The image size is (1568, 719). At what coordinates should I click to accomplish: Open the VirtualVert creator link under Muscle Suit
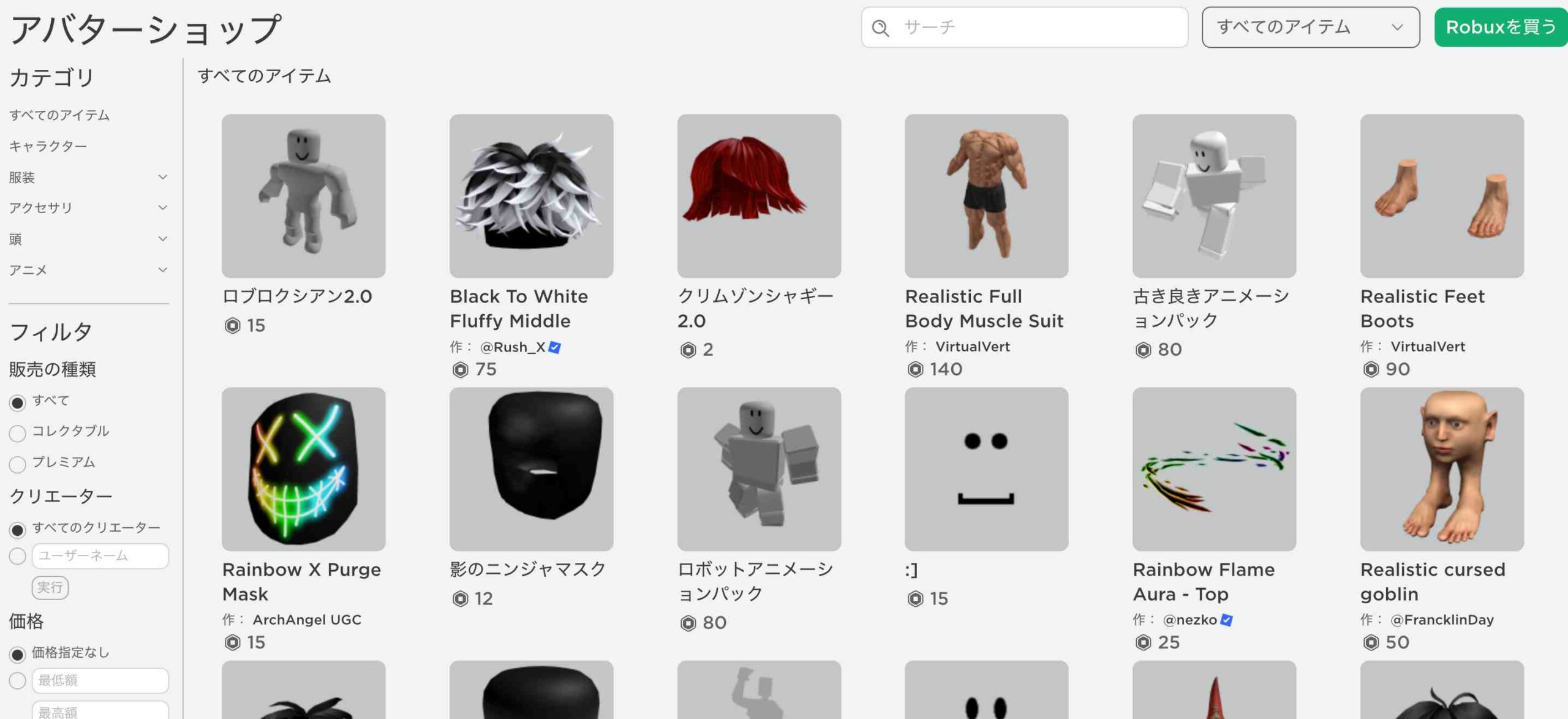tap(972, 347)
